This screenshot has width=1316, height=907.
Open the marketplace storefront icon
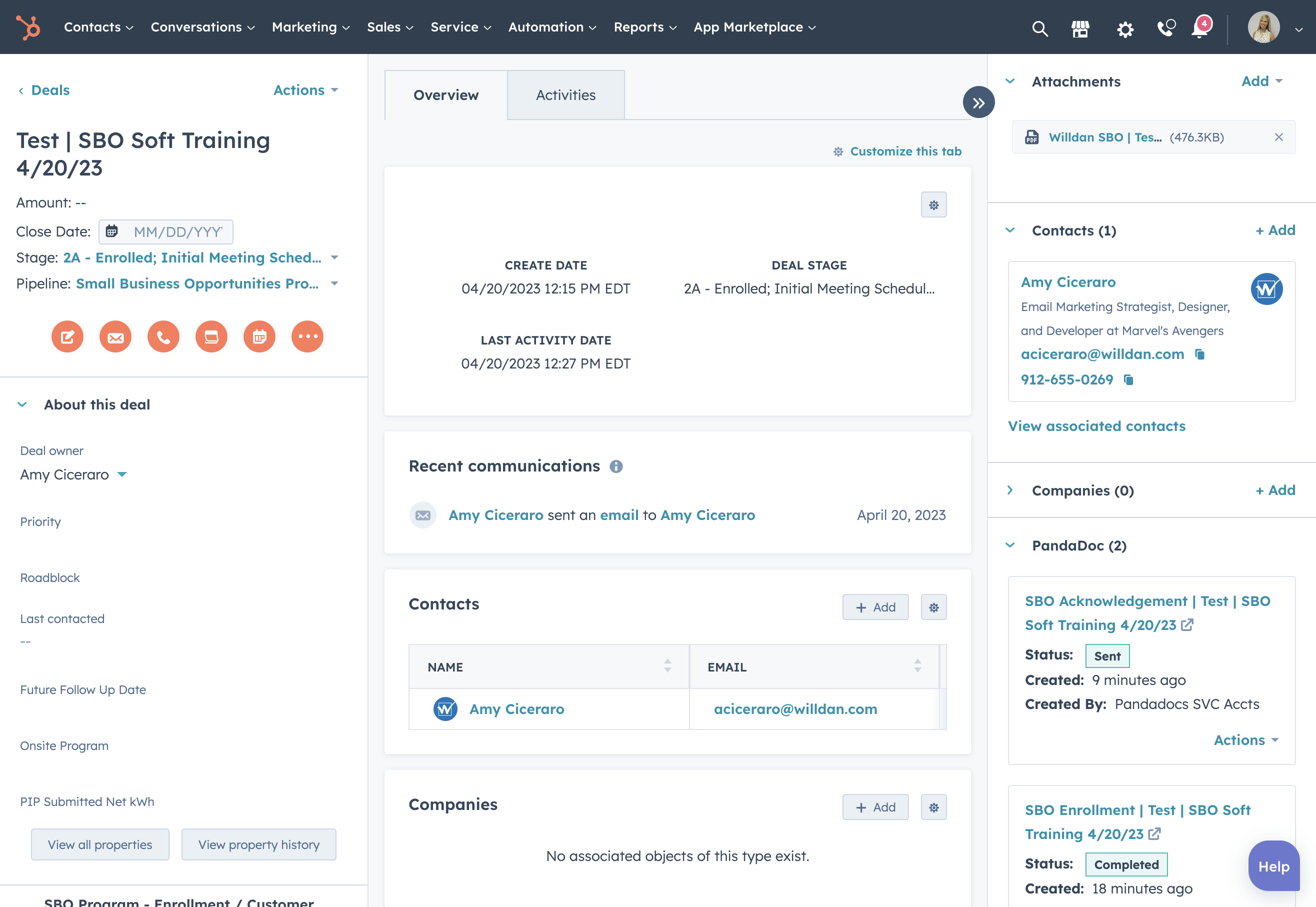[1080, 28]
